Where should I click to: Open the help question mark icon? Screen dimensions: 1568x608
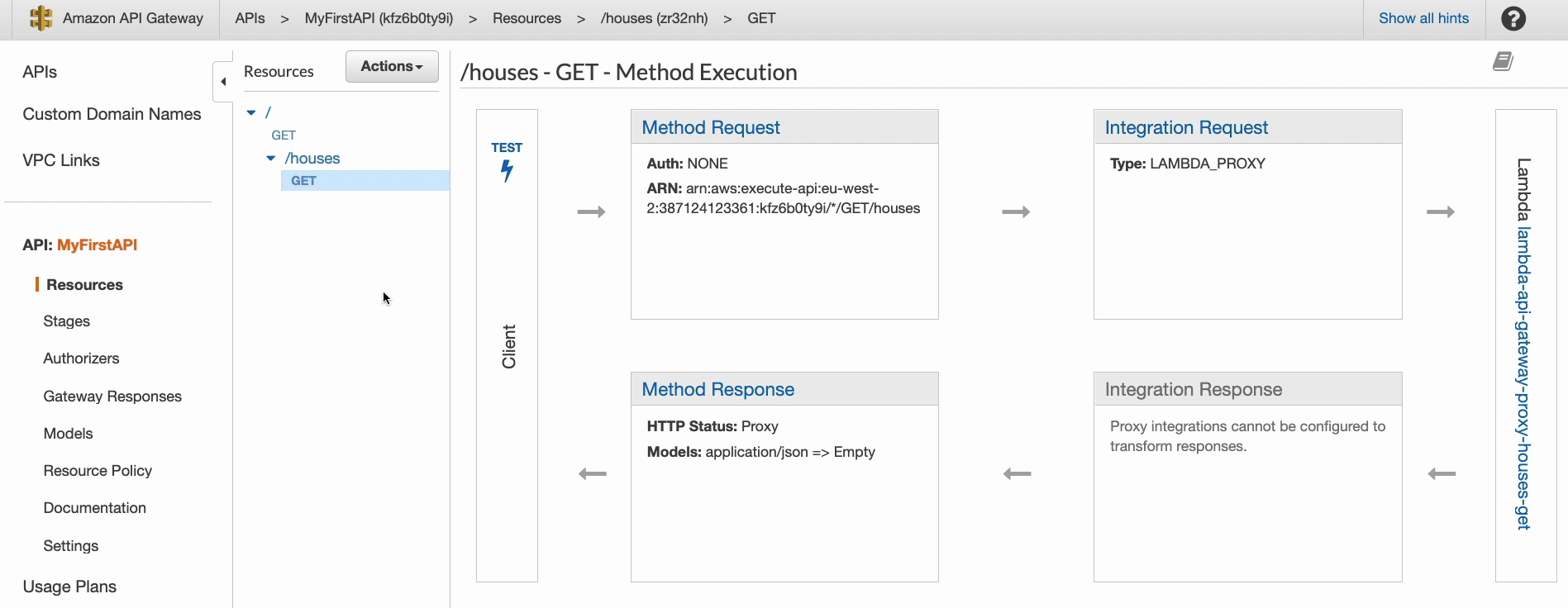click(x=1513, y=18)
